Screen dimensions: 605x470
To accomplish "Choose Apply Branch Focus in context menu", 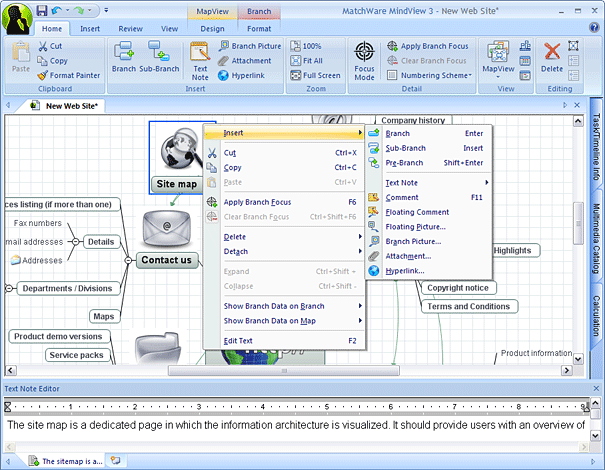I will (285, 202).
